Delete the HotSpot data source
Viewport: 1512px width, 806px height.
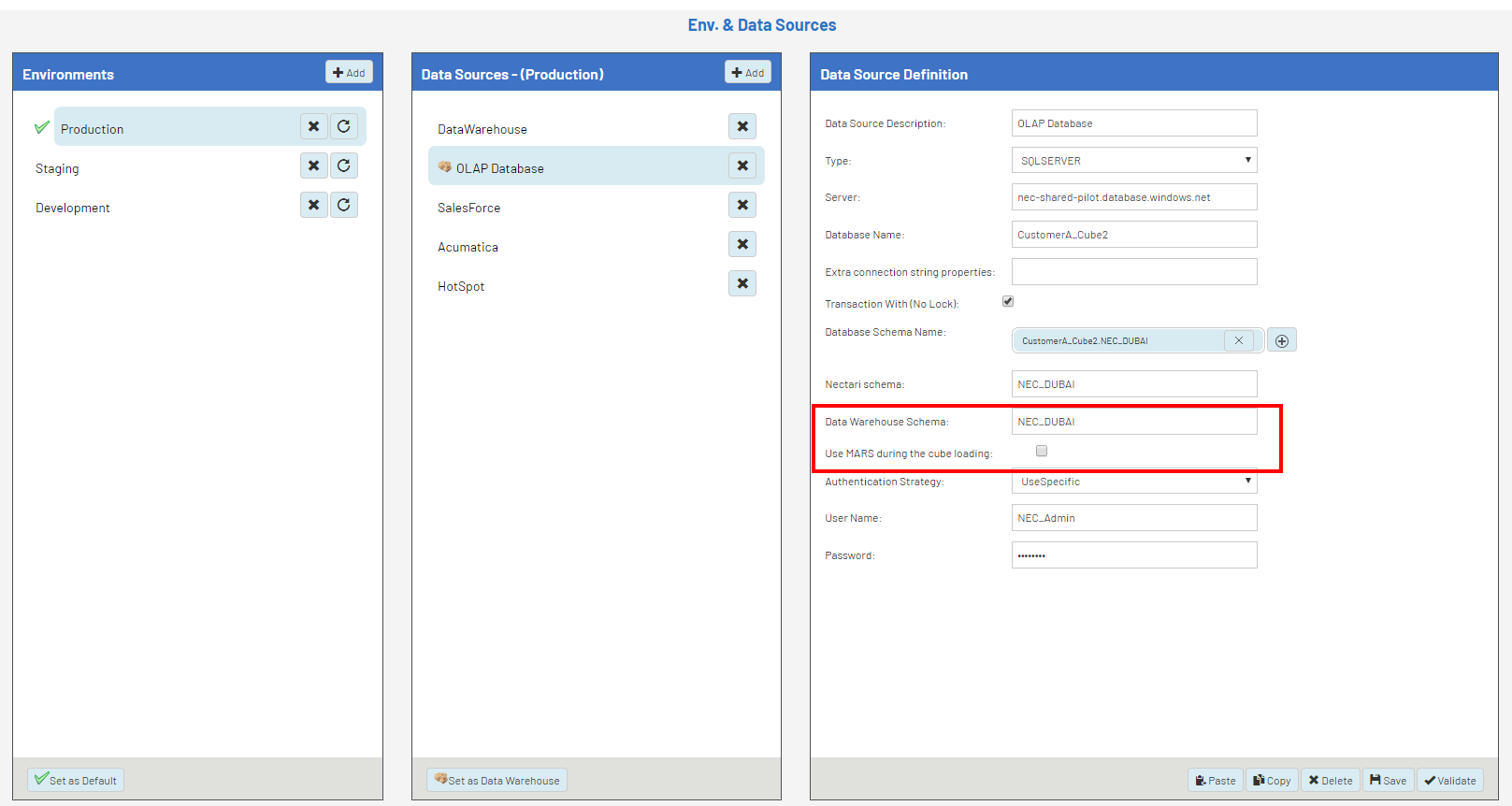tap(742, 283)
